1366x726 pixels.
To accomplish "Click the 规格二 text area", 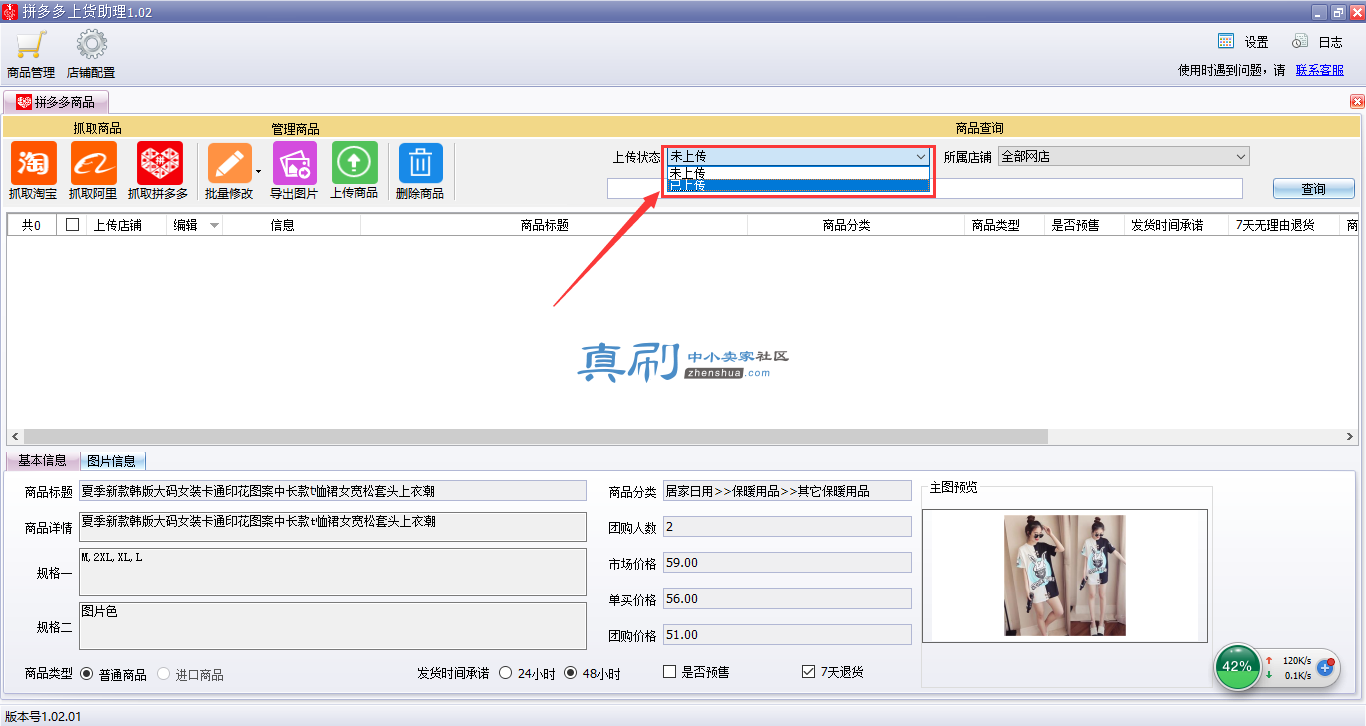I will (x=333, y=626).
